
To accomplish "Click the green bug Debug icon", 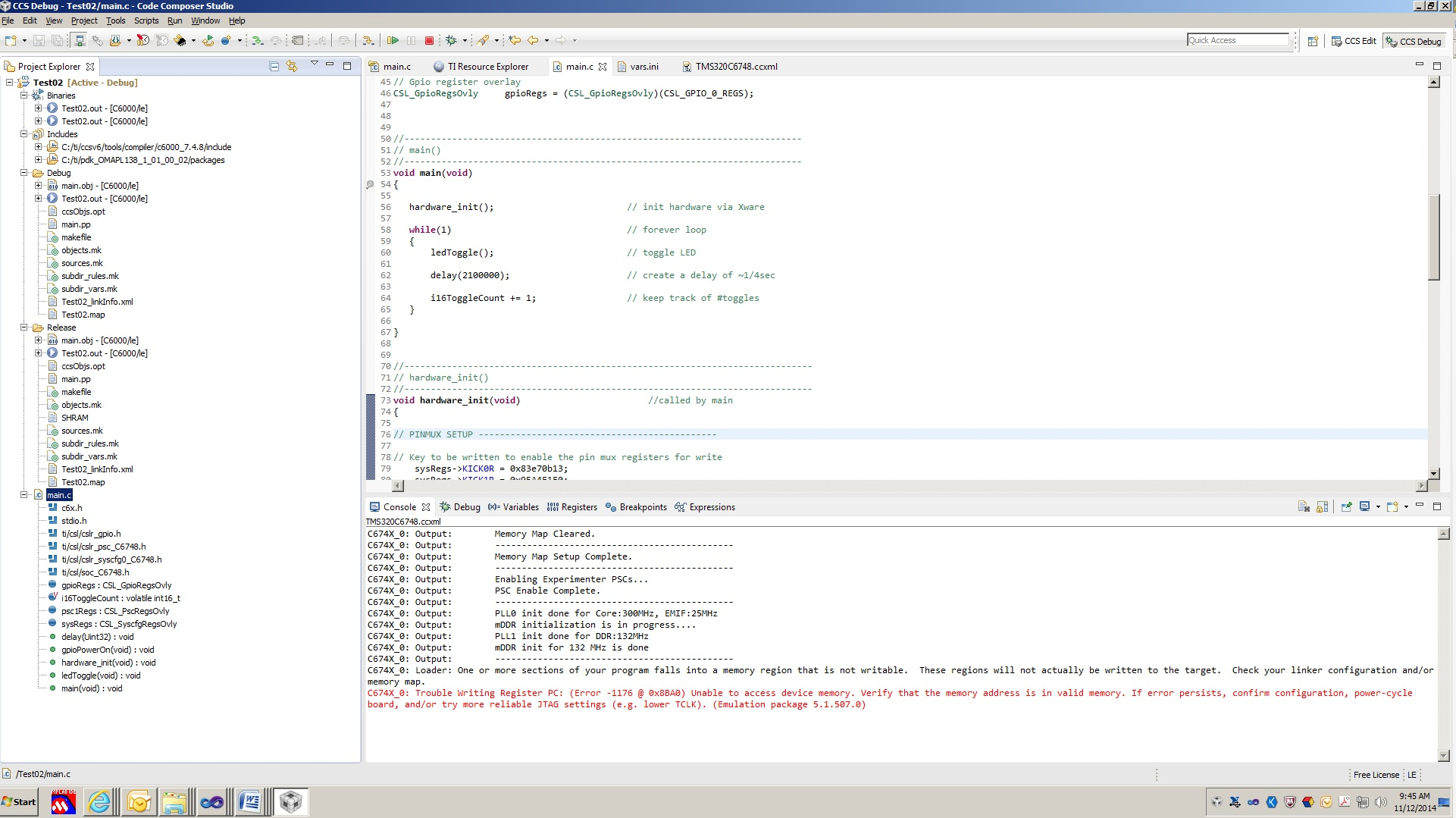I will [x=451, y=40].
